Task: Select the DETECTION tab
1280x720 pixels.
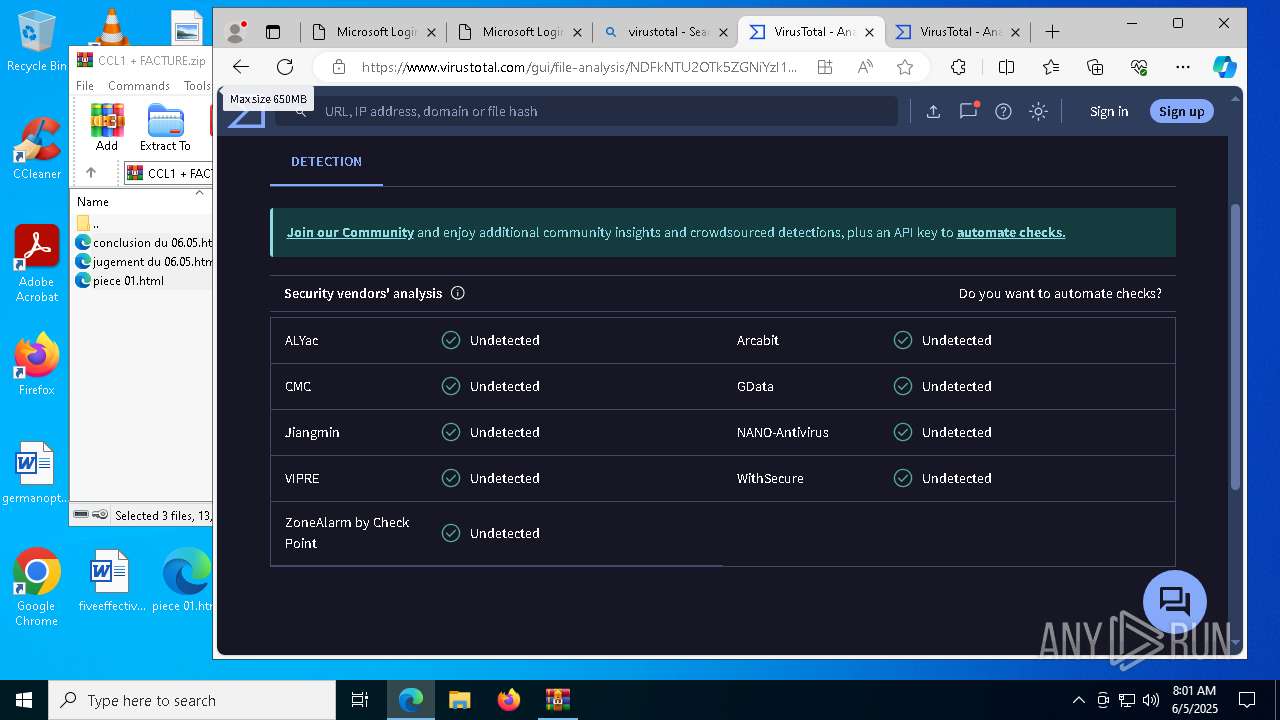Action: [x=326, y=161]
